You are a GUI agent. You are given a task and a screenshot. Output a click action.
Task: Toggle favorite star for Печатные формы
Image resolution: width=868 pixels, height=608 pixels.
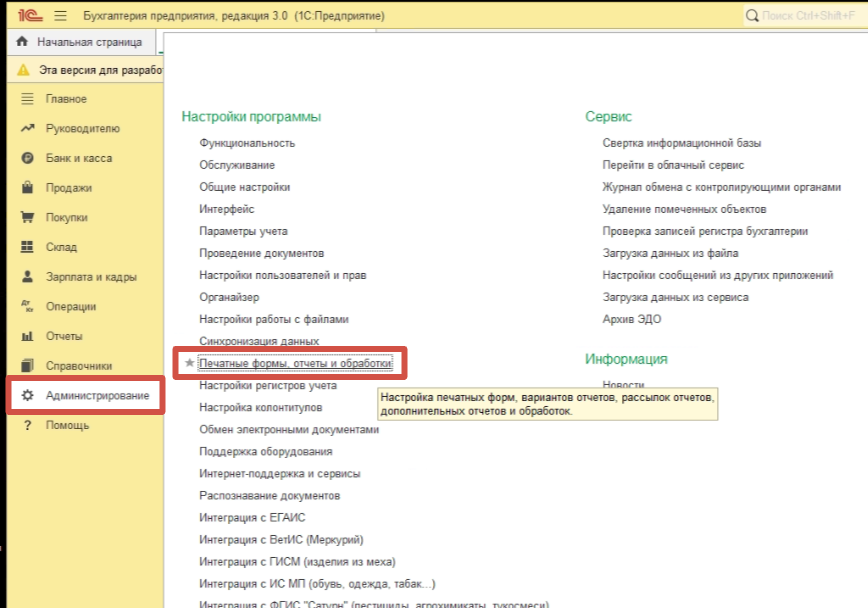click(189, 363)
